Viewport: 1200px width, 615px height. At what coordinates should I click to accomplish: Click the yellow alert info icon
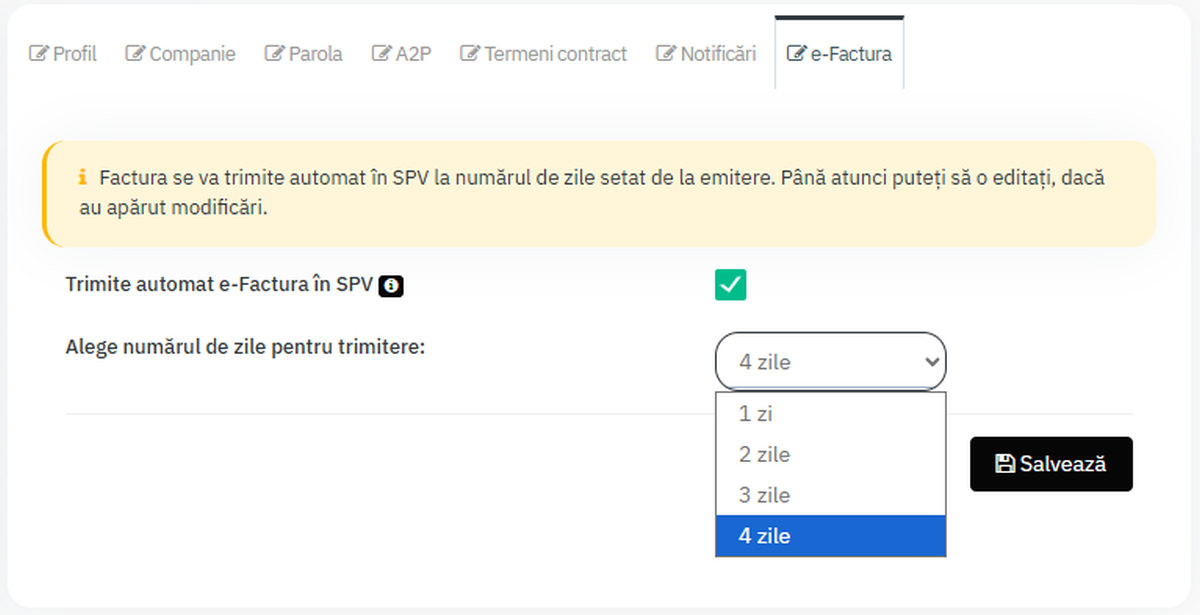point(82,178)
